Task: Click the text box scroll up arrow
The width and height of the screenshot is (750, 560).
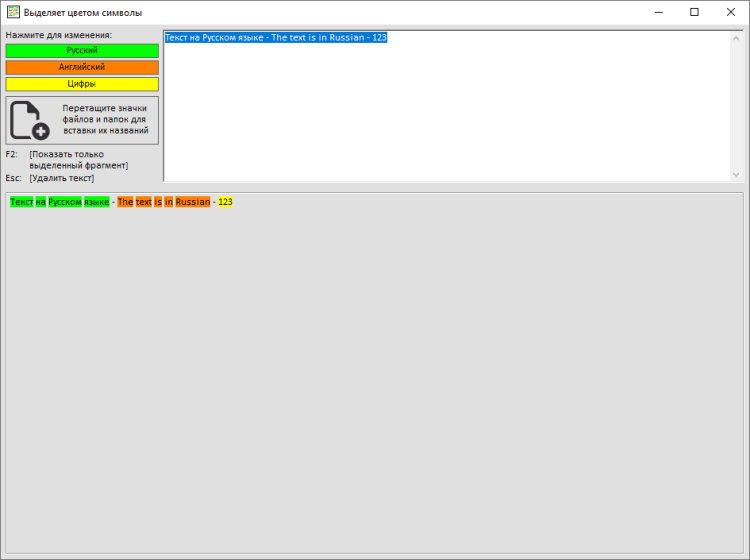Action: 737,38
